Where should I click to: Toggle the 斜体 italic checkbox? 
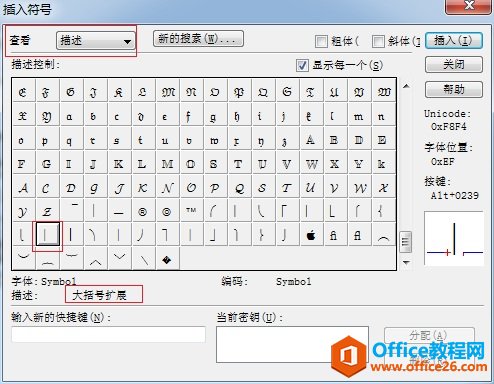click(378, 41)
